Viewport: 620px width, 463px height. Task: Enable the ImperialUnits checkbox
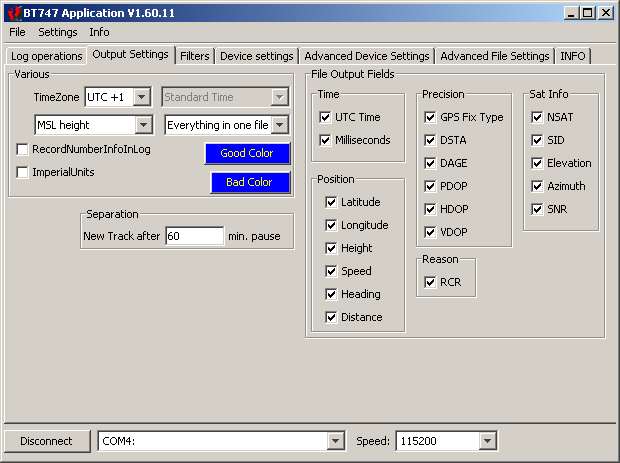(x=23, y=172)
